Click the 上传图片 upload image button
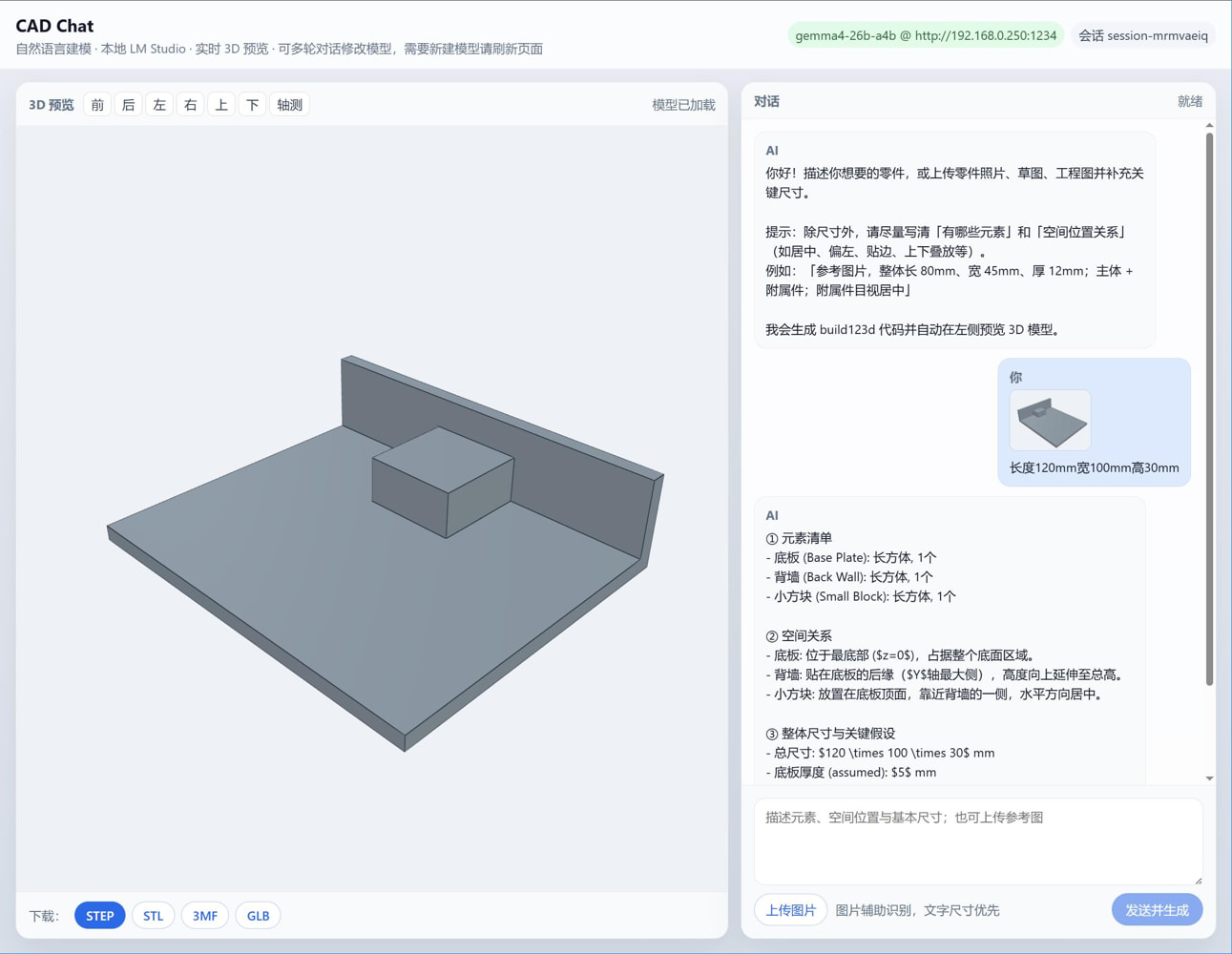1232x954 pixels. 791,910
